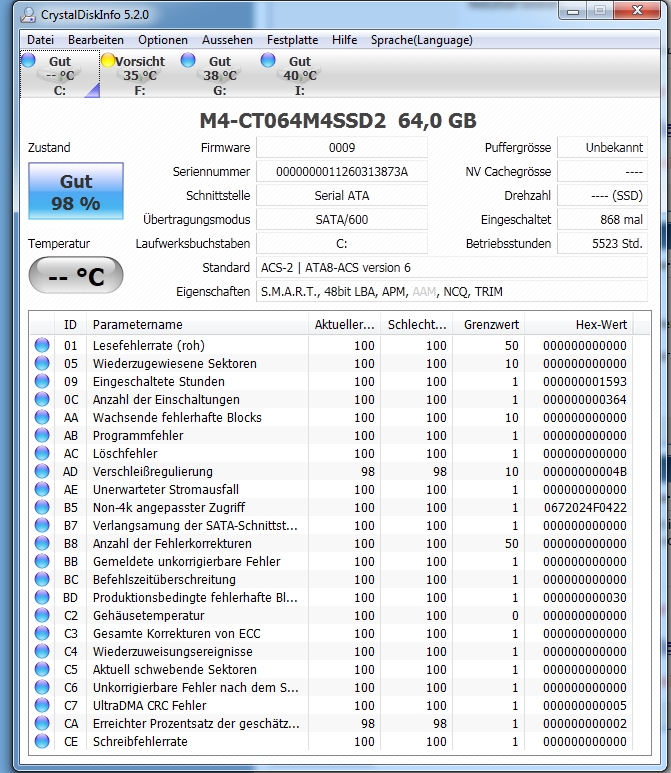Click status icon for Non-4k angepasster Zugriff
The width and height of the screenshot is (671, 773).
tap(42, 507)
